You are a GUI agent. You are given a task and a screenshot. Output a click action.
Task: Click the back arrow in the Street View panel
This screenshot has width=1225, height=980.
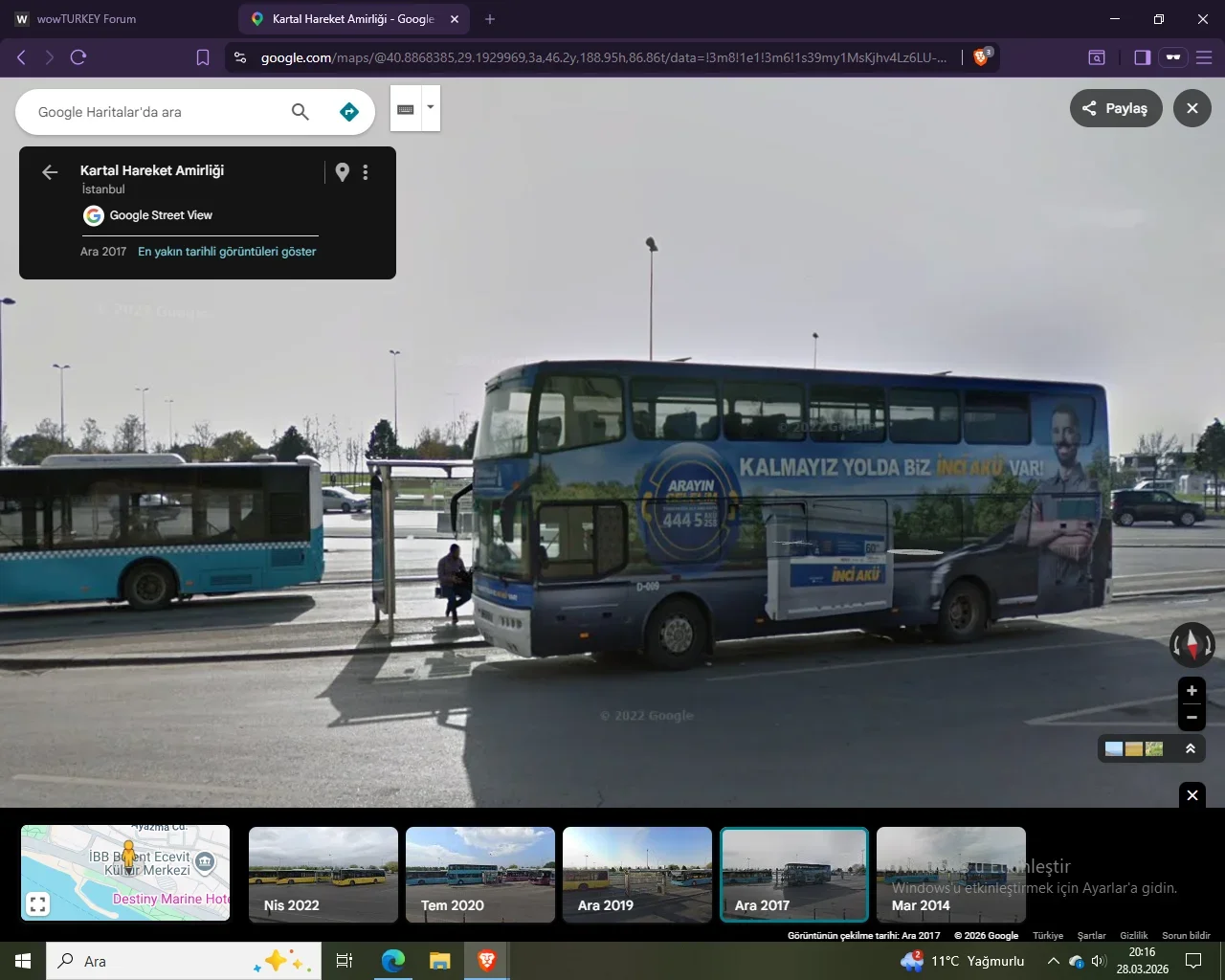(50, 172)
